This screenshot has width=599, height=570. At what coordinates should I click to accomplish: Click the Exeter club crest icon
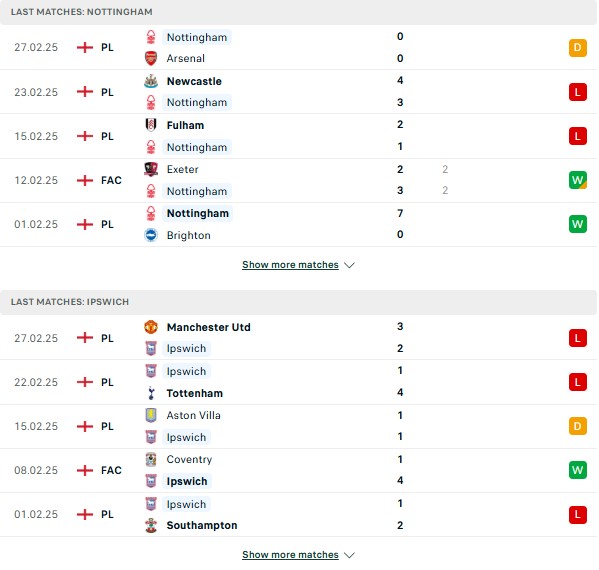[x=151, y=169]
